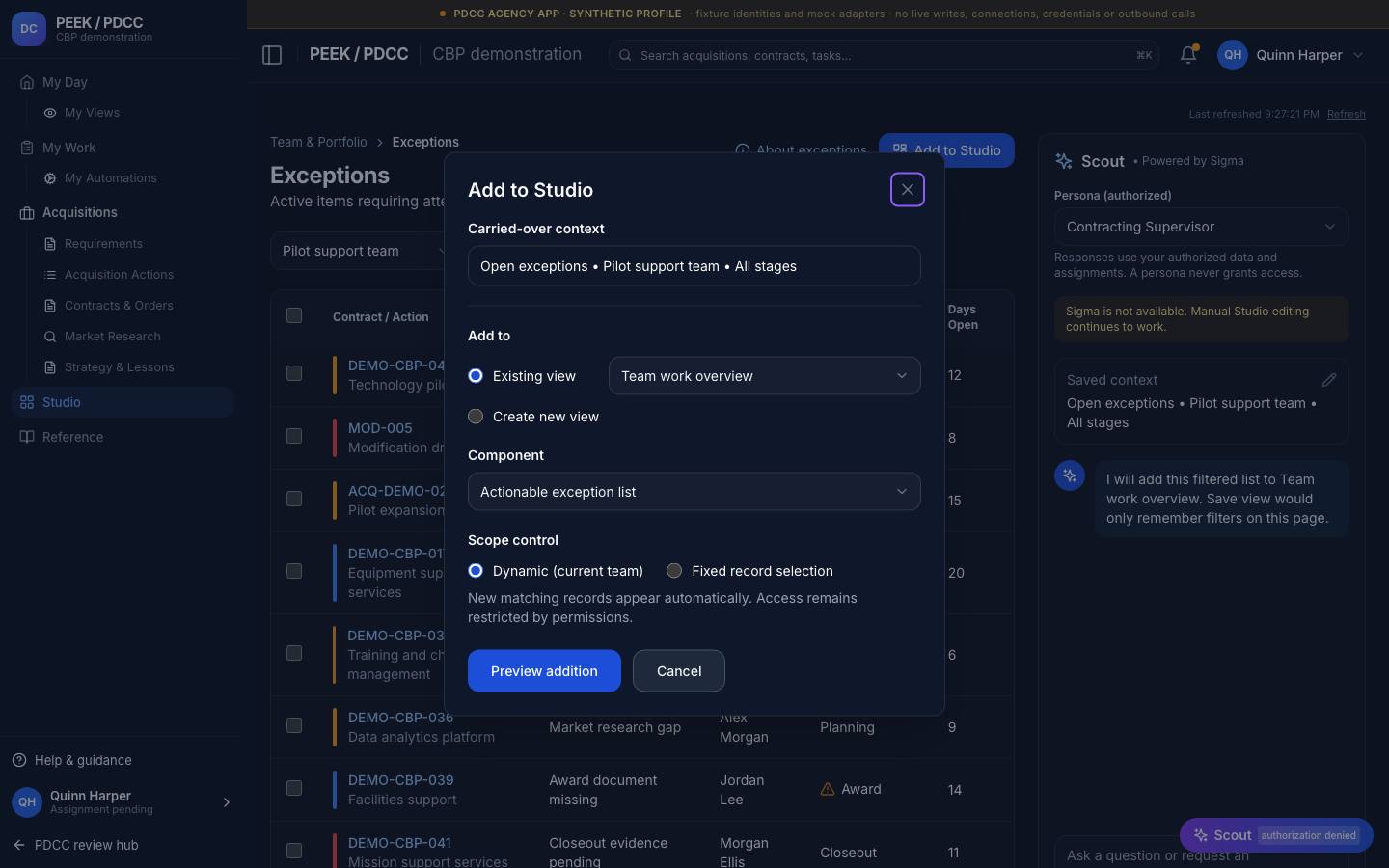Toggle the sidebar panel icon
The height and width of the screenshot is (868, 1389).
click(272, 55)
